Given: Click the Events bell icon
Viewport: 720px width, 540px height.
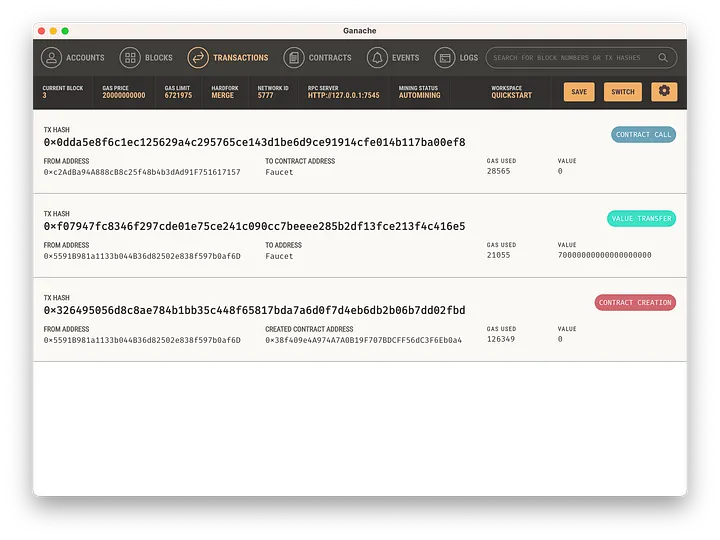Looking at the screenshot, I should tap(377, 58).
